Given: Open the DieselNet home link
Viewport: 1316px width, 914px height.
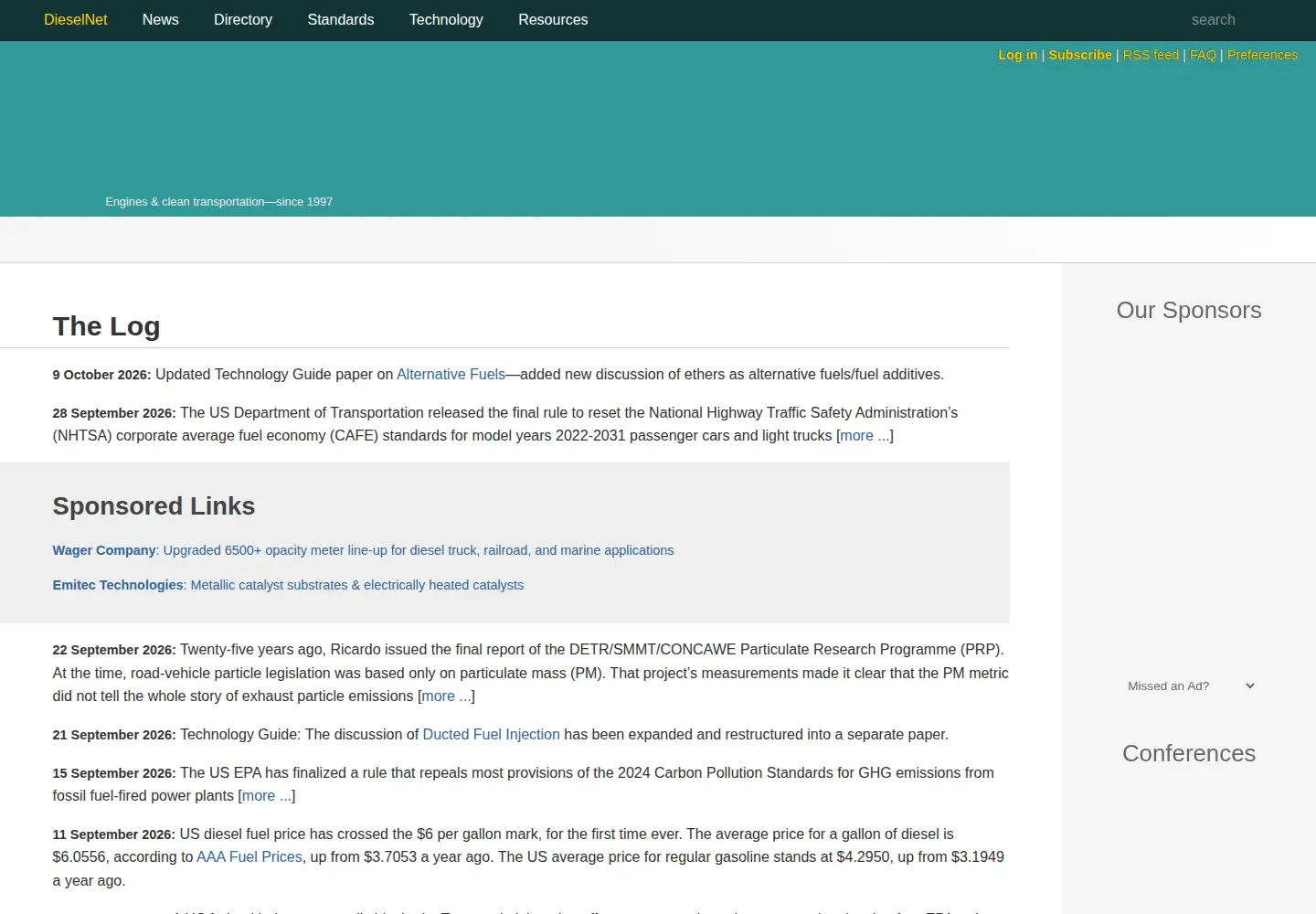Looking at the screenshot, I should pyautogui.click(x=76, y=19).
